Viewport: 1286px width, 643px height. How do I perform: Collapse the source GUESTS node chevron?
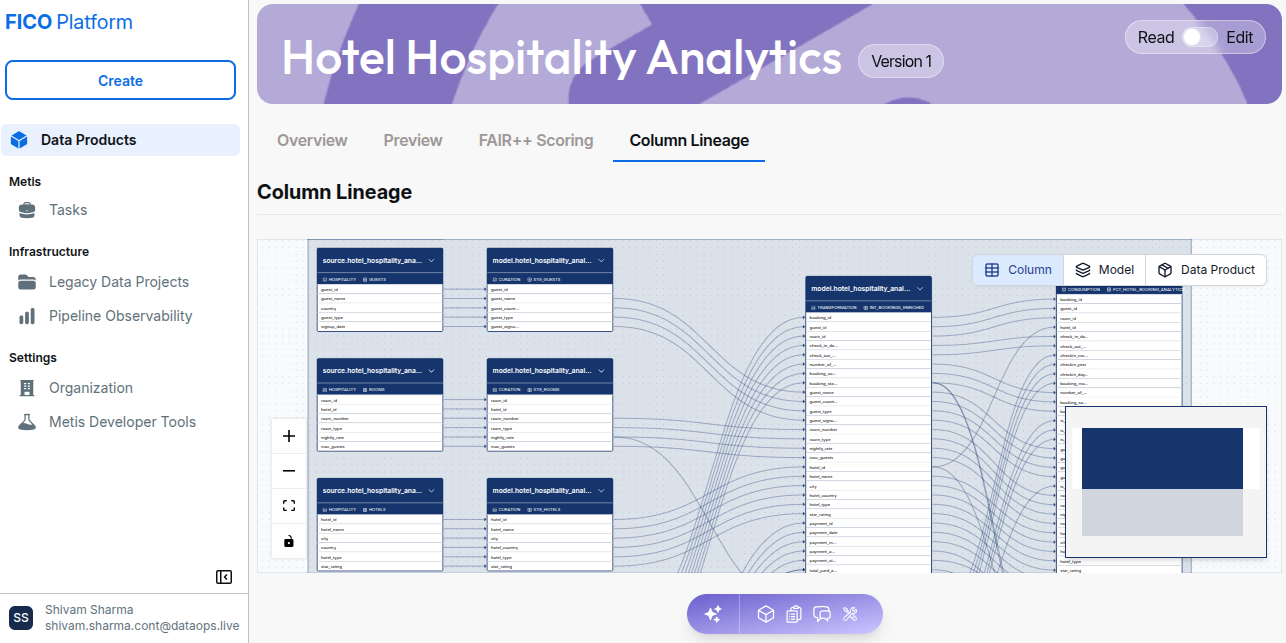[x=432, y=260]
